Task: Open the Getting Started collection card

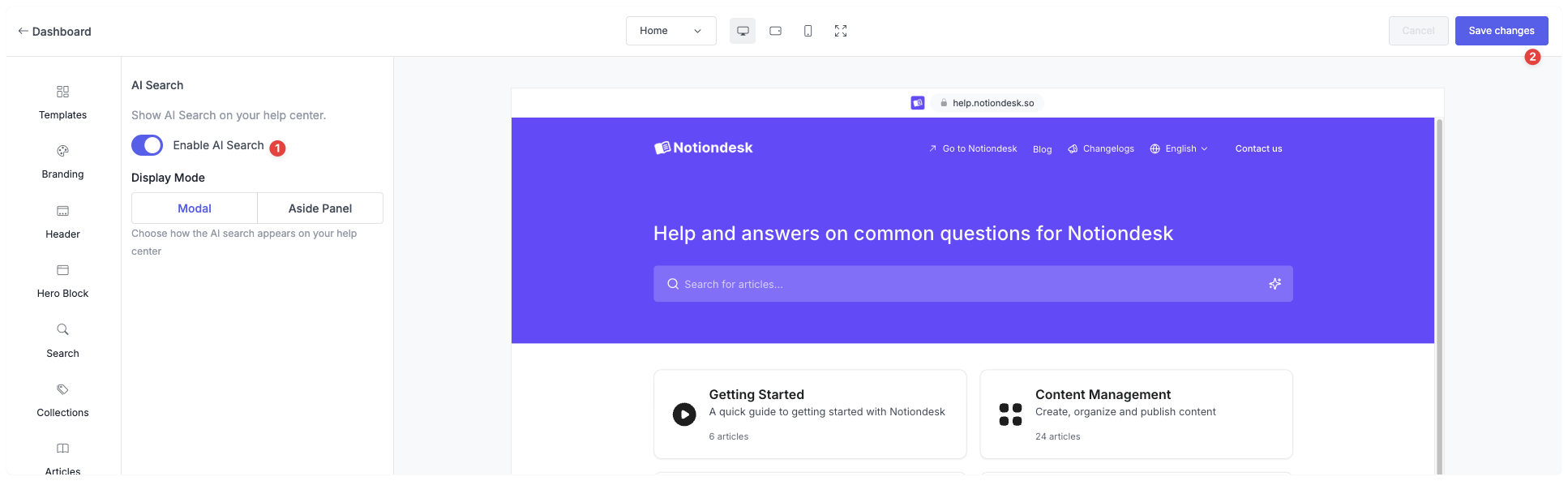Action: 809,414
